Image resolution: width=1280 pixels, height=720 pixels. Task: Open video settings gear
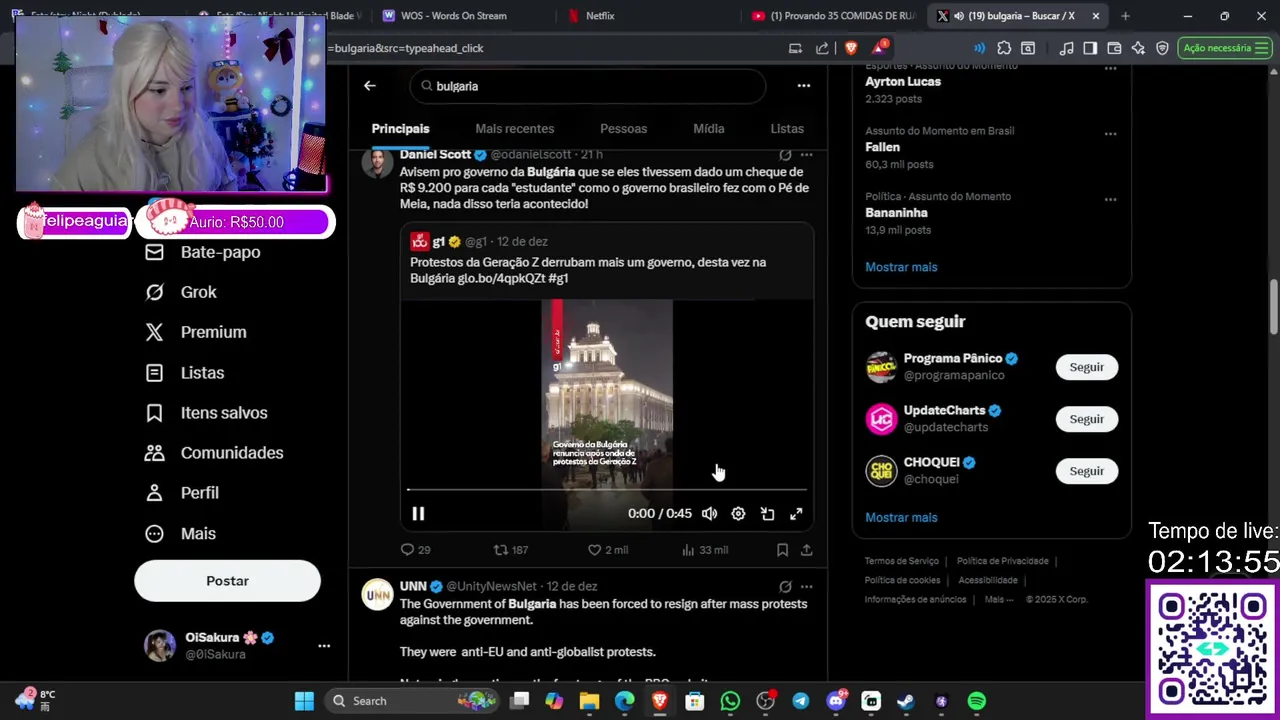[738, 513]
